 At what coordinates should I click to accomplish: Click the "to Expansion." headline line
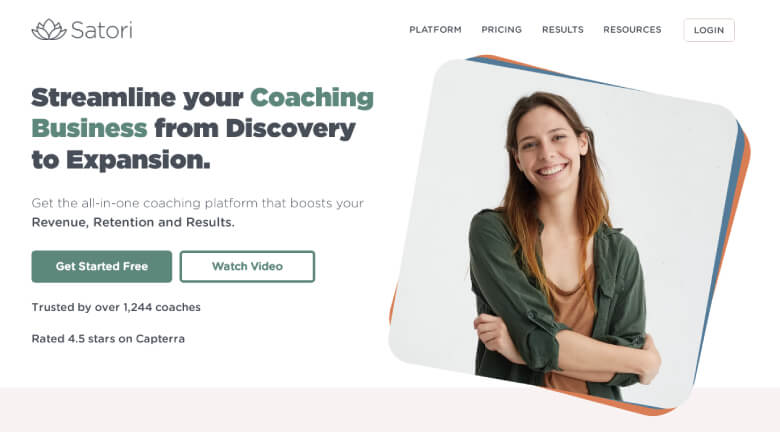pyautogui.click(x=121, y=160)
